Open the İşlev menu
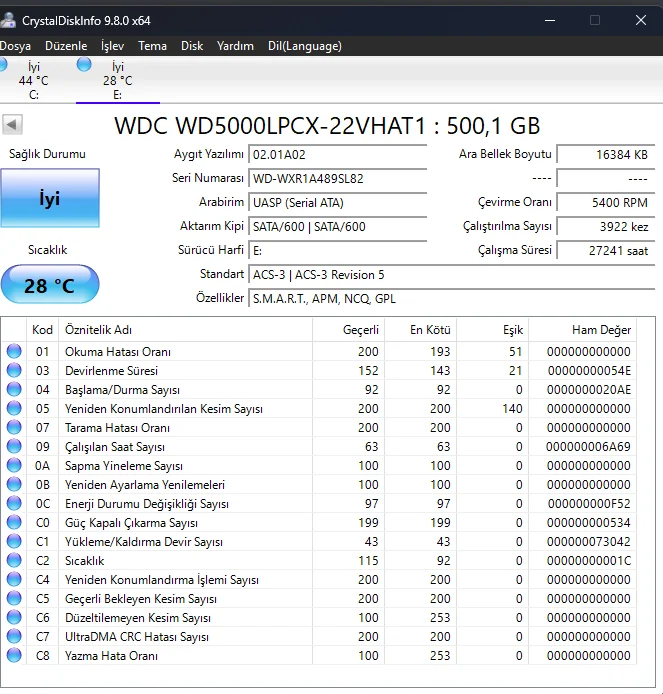Screen dimensions: 663x694 (113, 46)
